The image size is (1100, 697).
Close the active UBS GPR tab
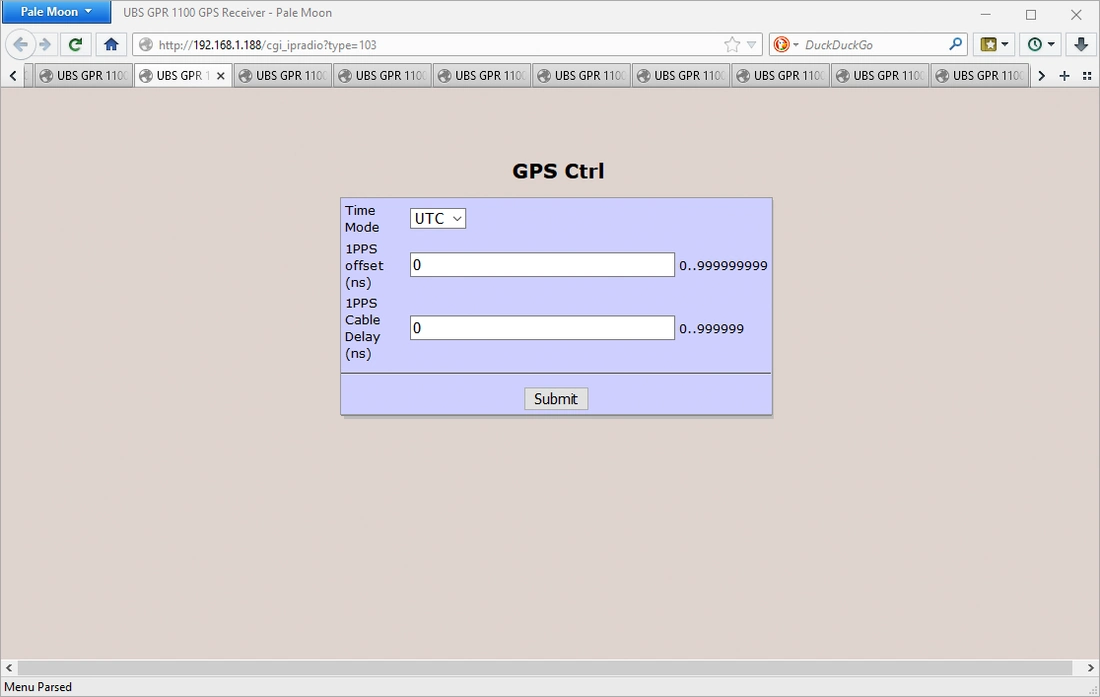pos(220,76)
